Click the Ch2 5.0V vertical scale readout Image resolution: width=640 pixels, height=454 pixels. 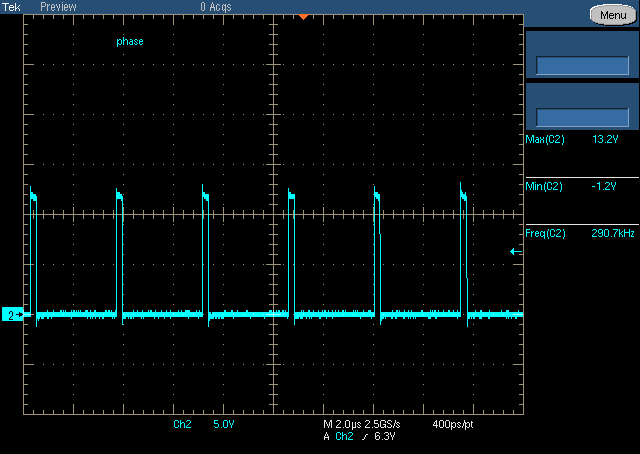point(204,425)
